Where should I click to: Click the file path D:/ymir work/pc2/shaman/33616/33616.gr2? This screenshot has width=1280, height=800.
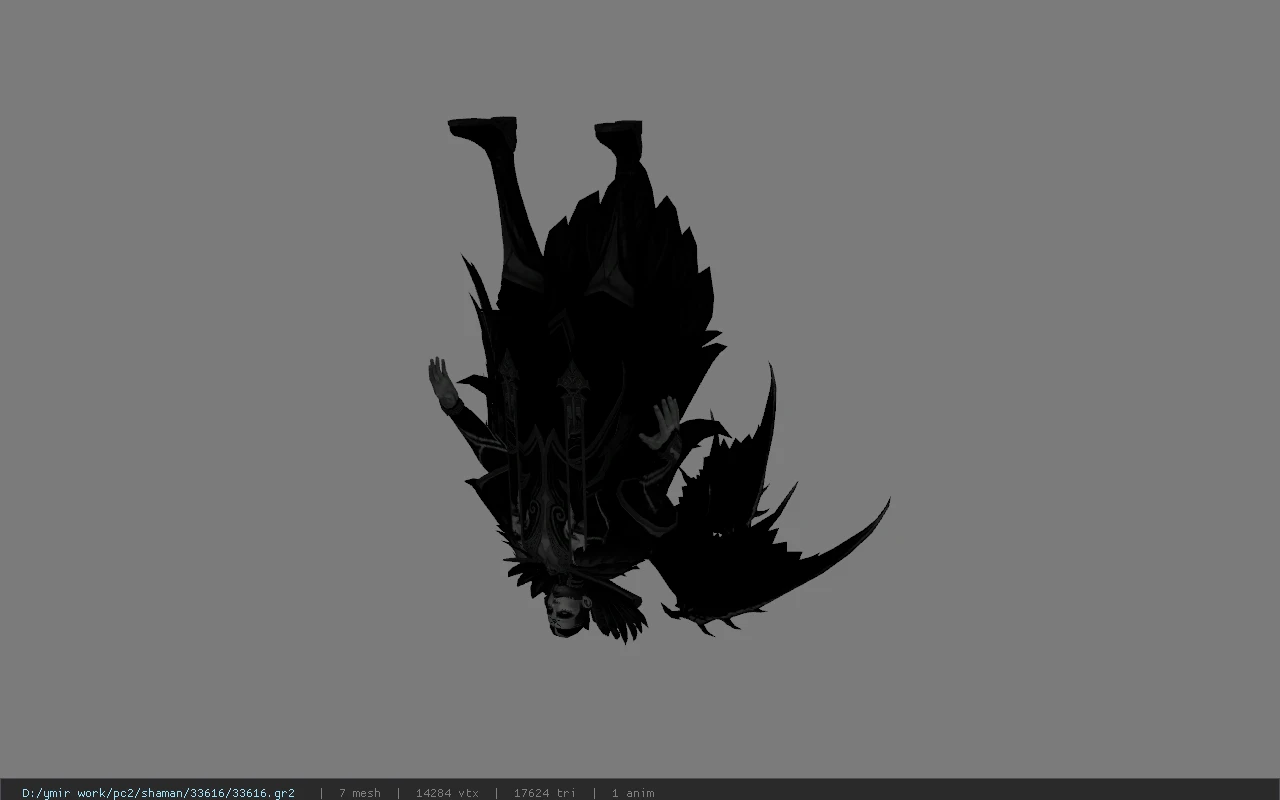158,793
